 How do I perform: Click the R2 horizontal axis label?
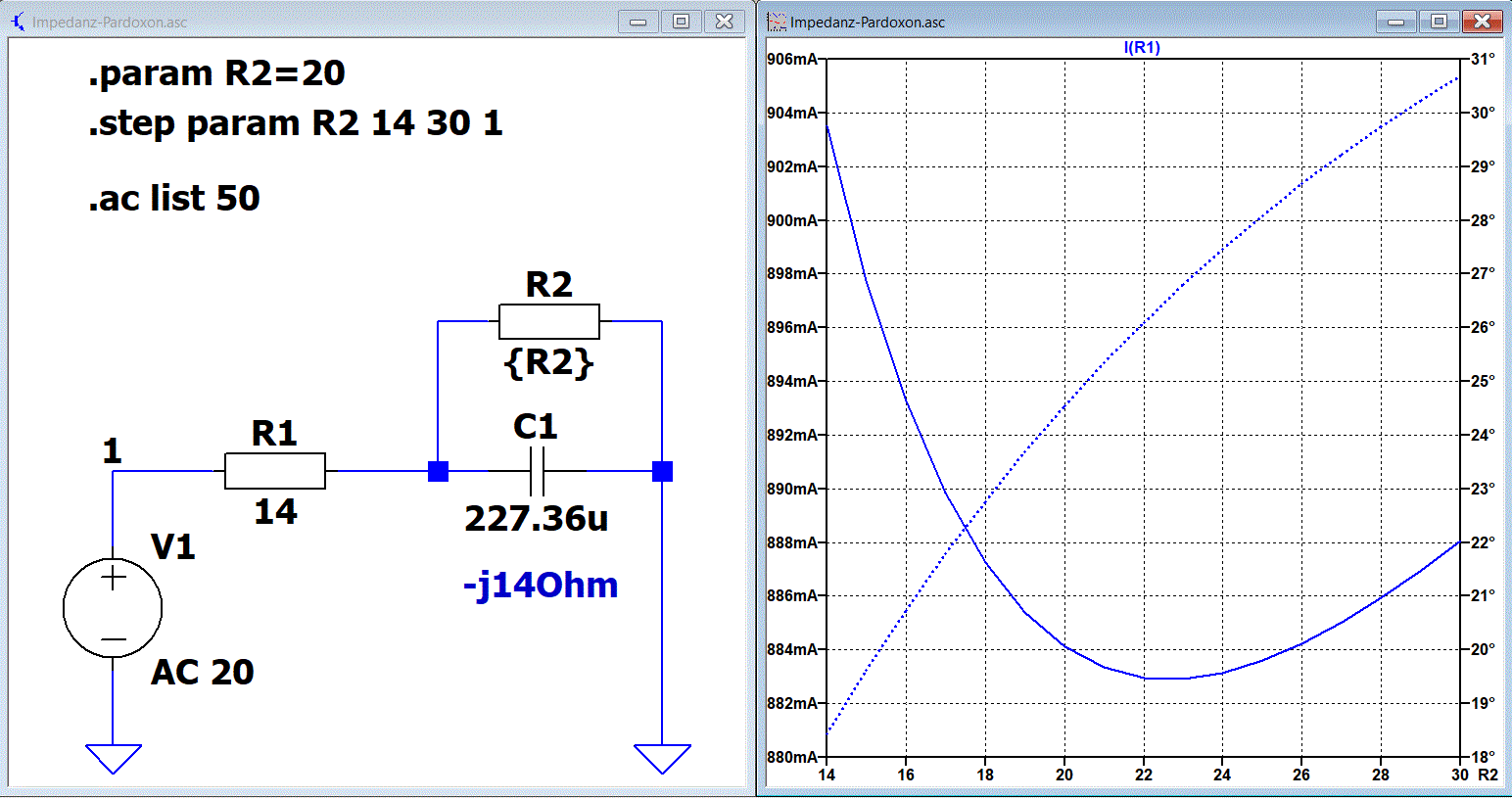pos(1488,775)
